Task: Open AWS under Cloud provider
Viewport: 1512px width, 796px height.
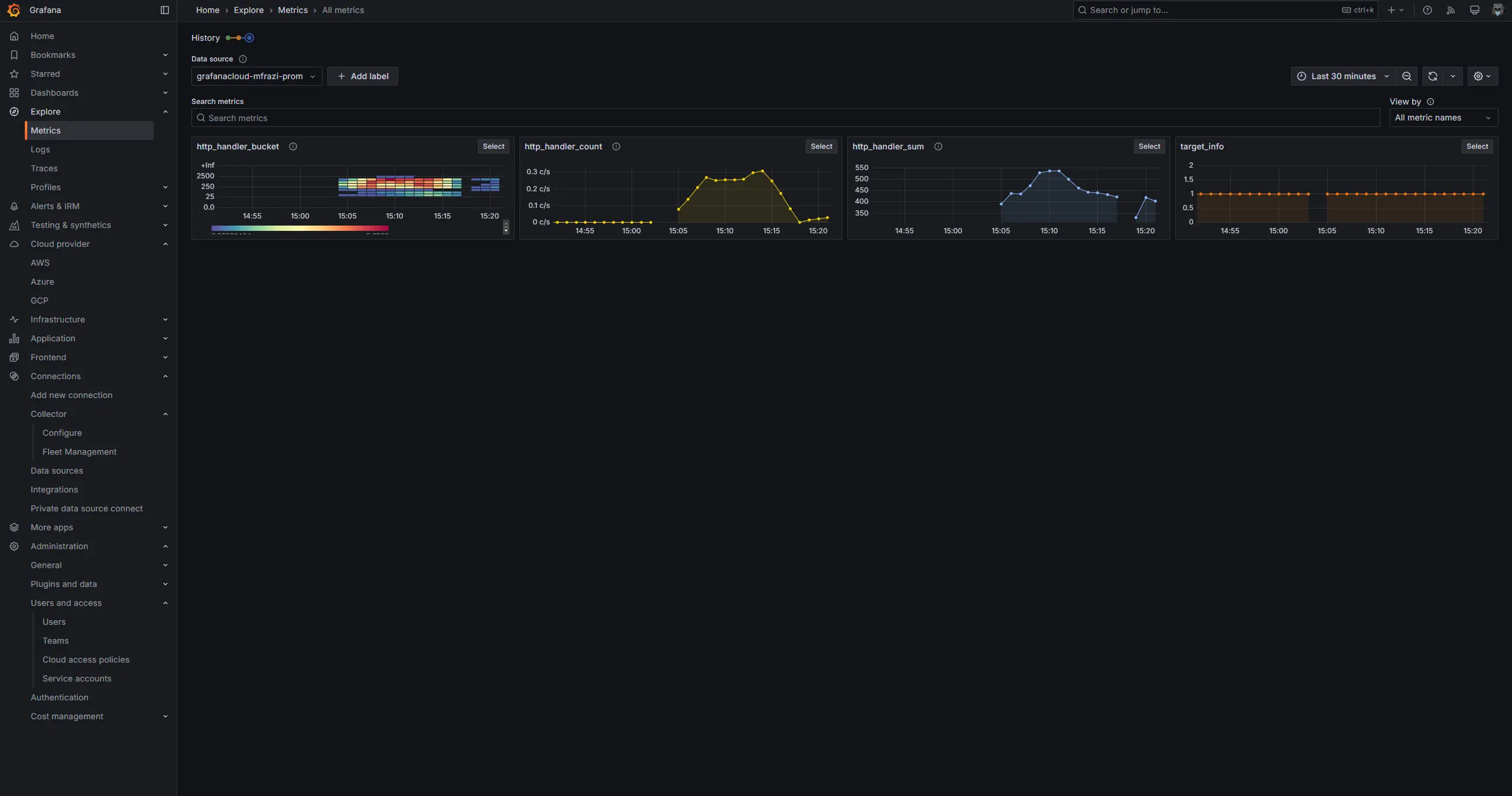Action: tap(40, 263)
